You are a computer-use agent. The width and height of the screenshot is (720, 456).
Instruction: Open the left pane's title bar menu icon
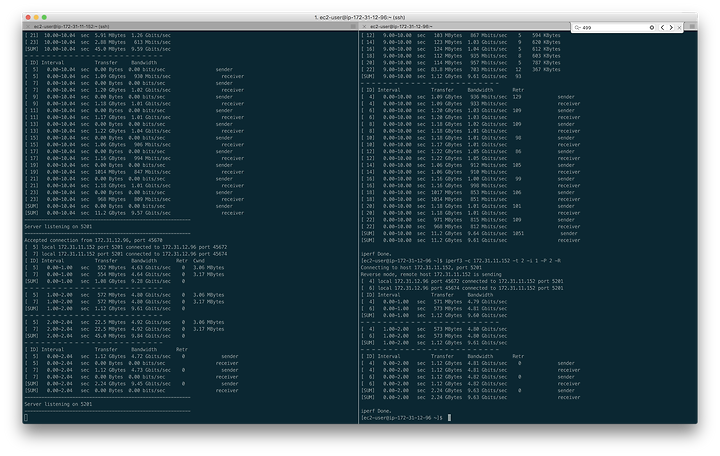[x=353, y=27]
